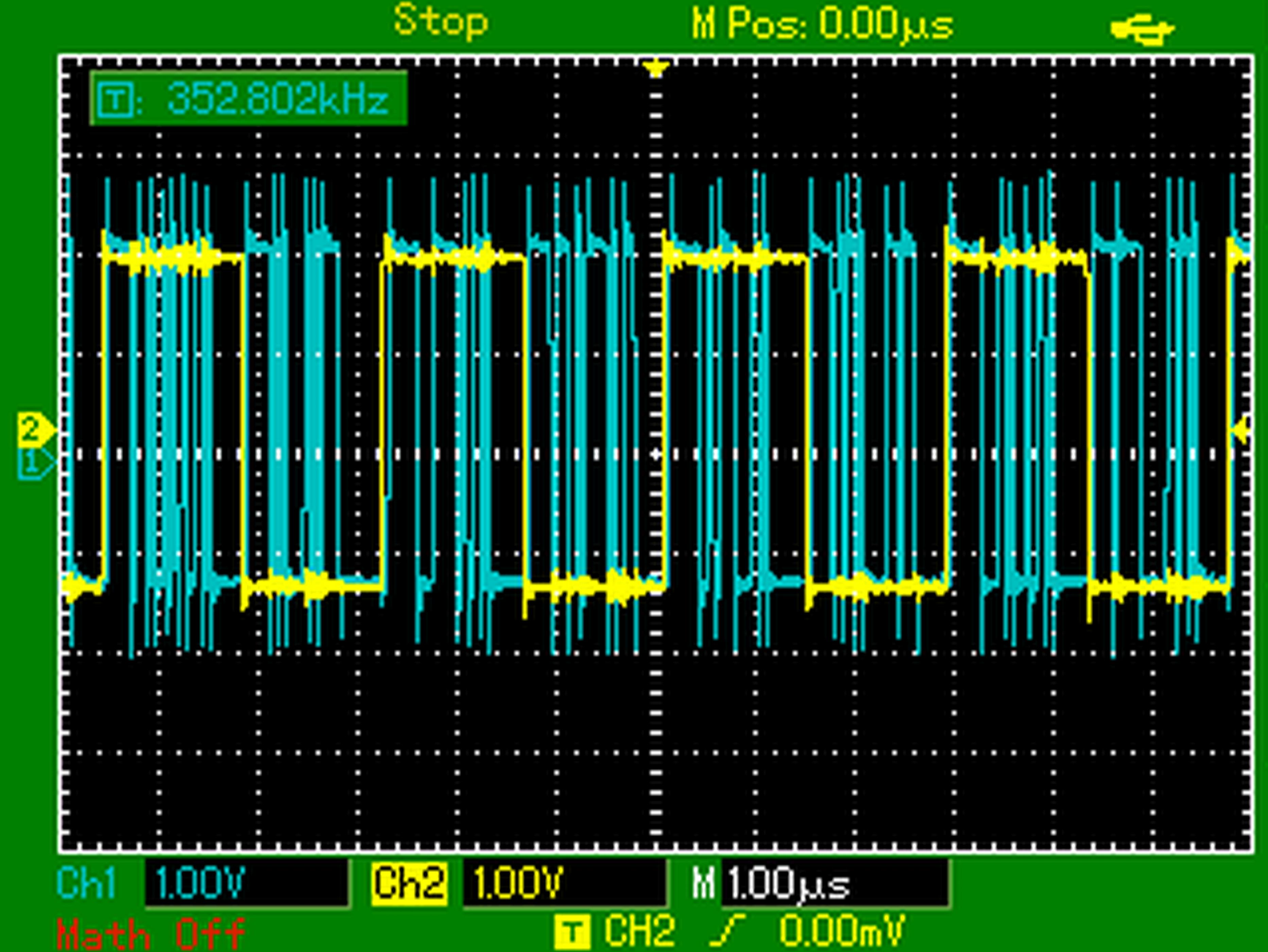Click the Math Off status text
This screenshot has height=952, width=1268.
pos(152,935)
